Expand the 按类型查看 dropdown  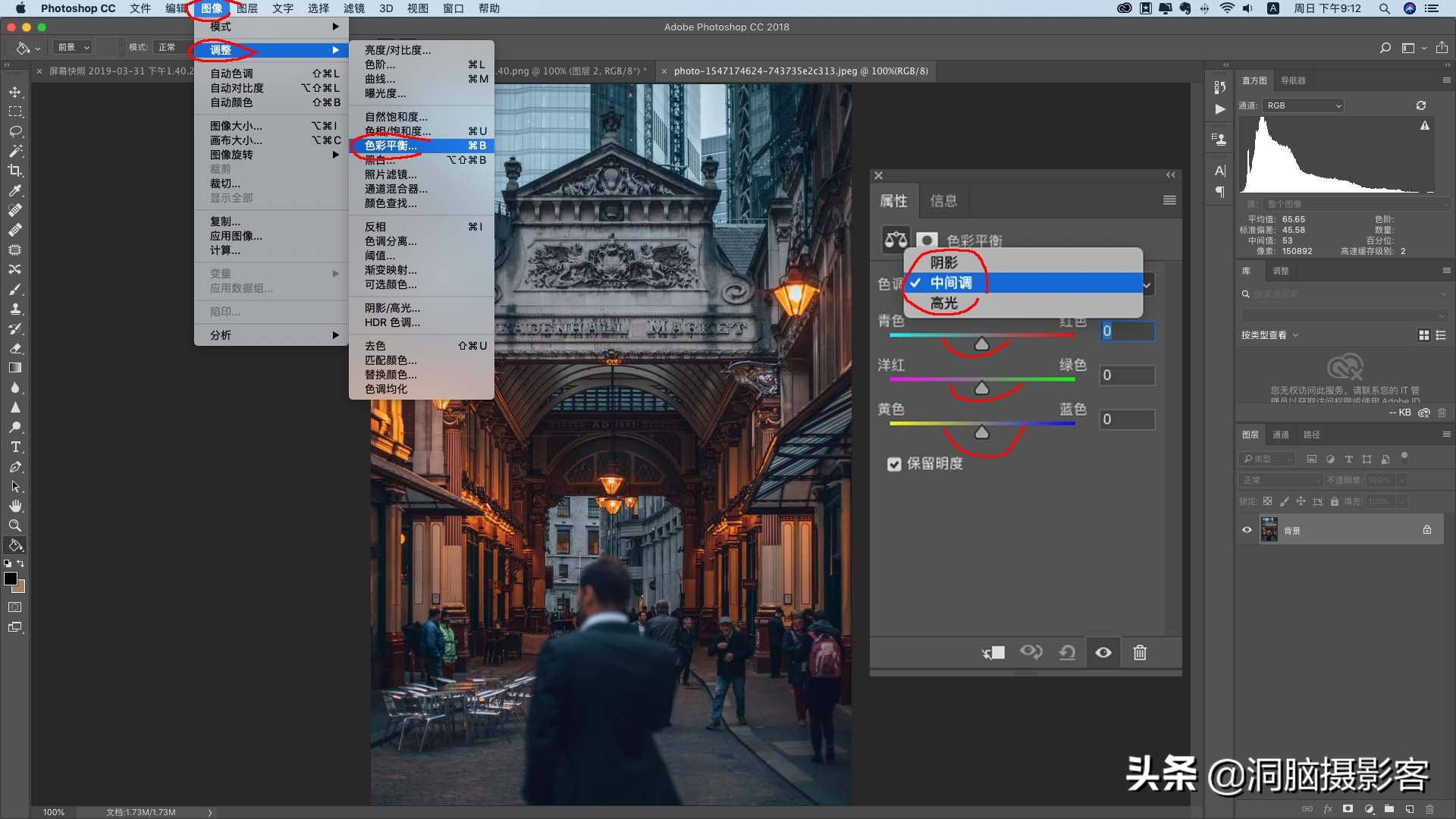click(x=1270, y=335)
